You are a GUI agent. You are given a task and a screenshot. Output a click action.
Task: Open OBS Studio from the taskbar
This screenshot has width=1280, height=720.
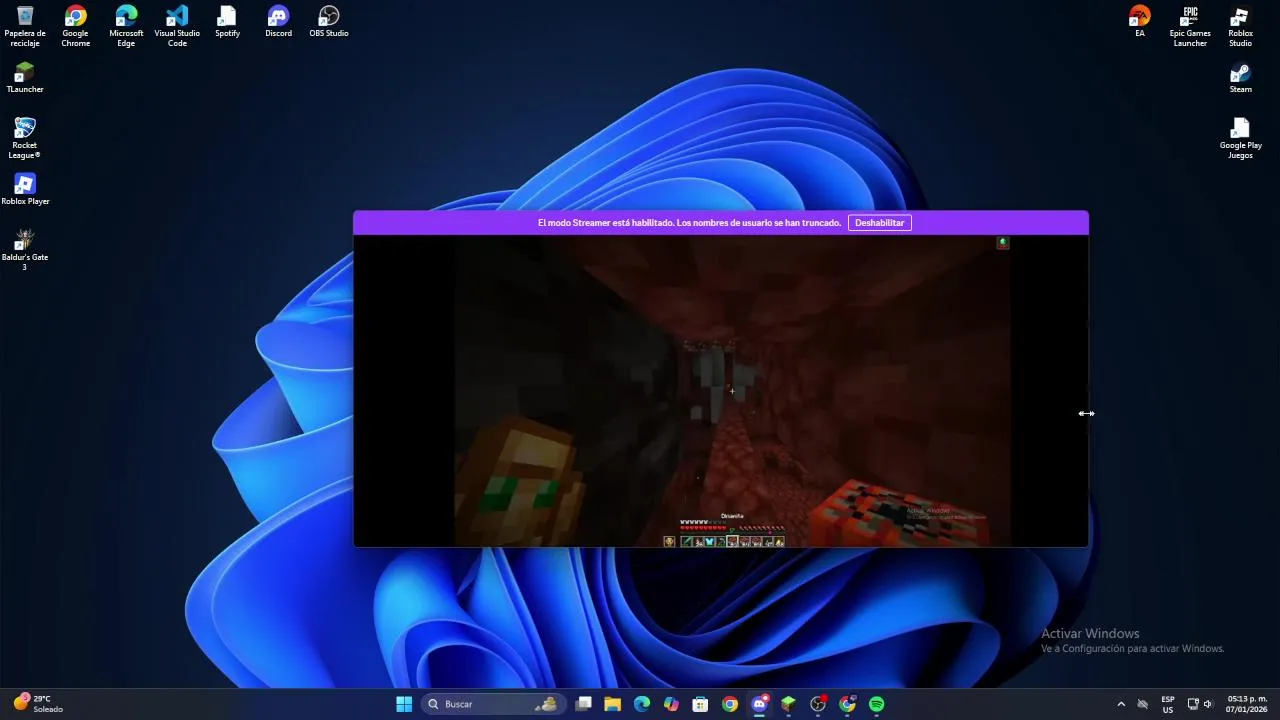[818, 704]
